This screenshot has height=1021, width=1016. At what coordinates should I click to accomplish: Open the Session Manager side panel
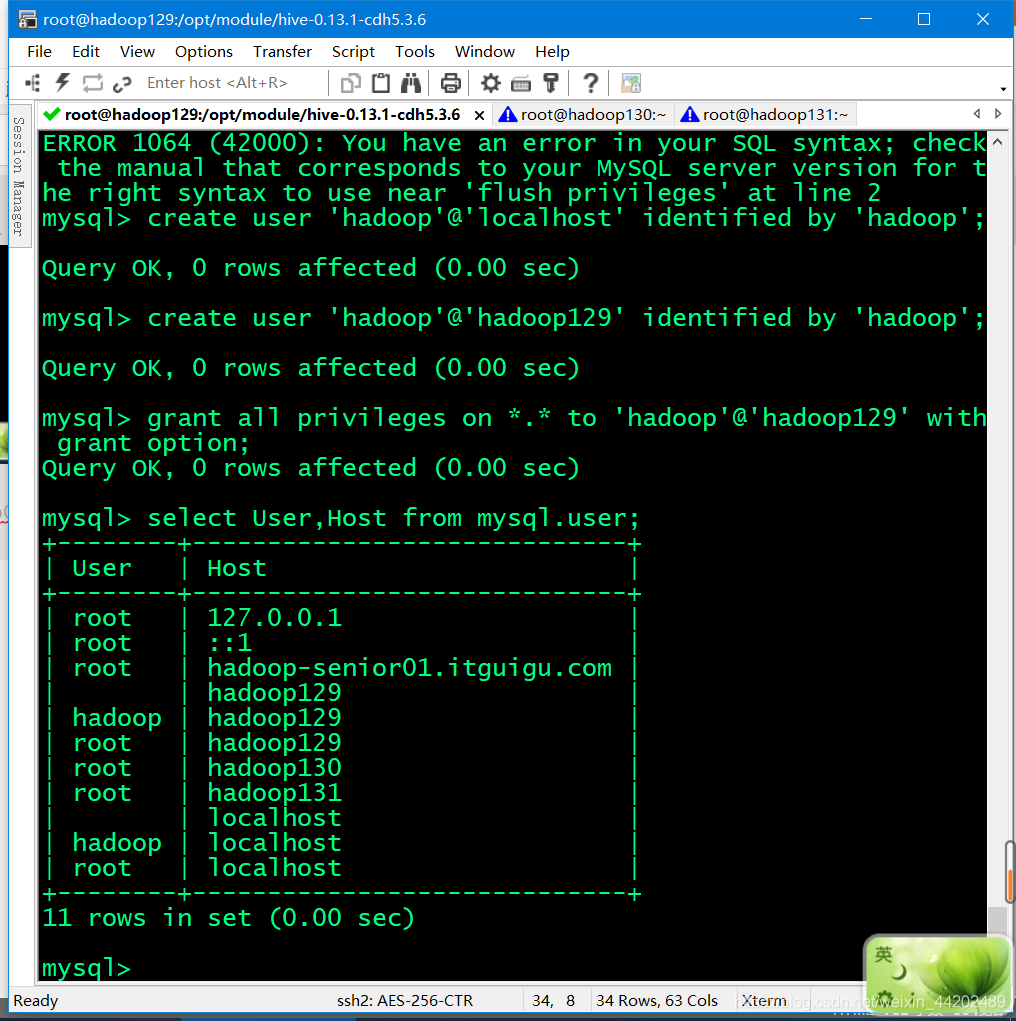tap(19, 176)
